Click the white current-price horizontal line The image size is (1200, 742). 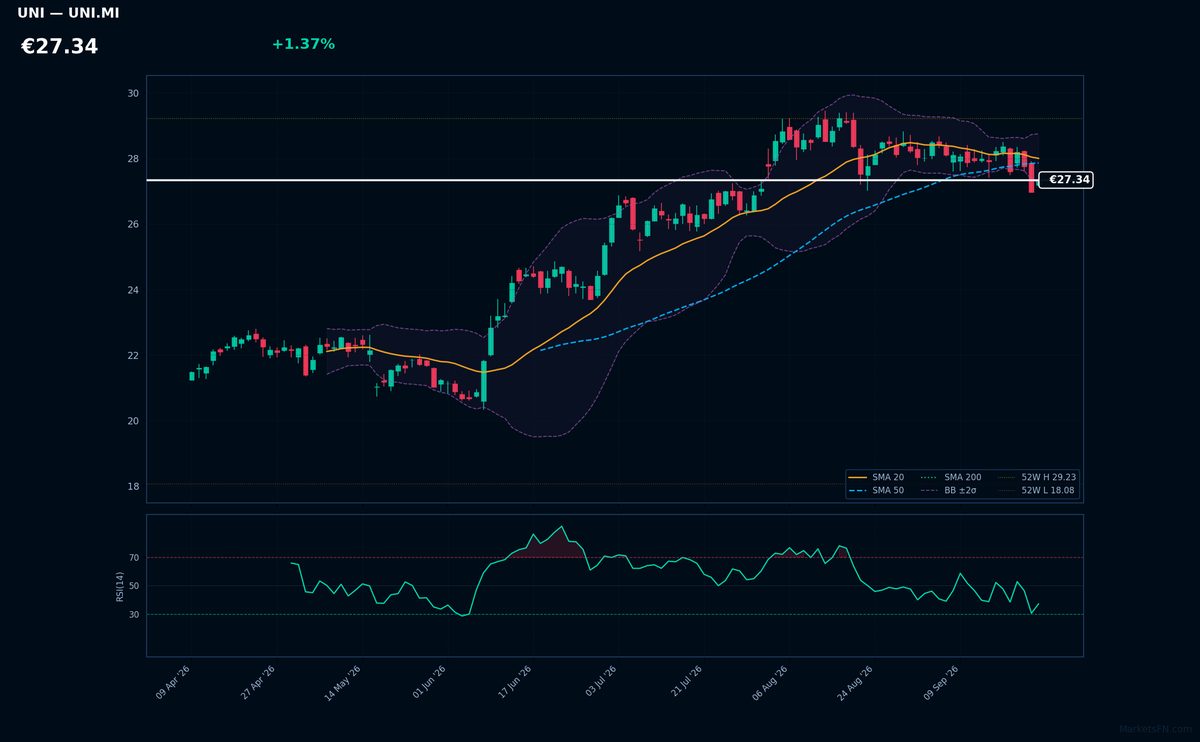(592, 180)
